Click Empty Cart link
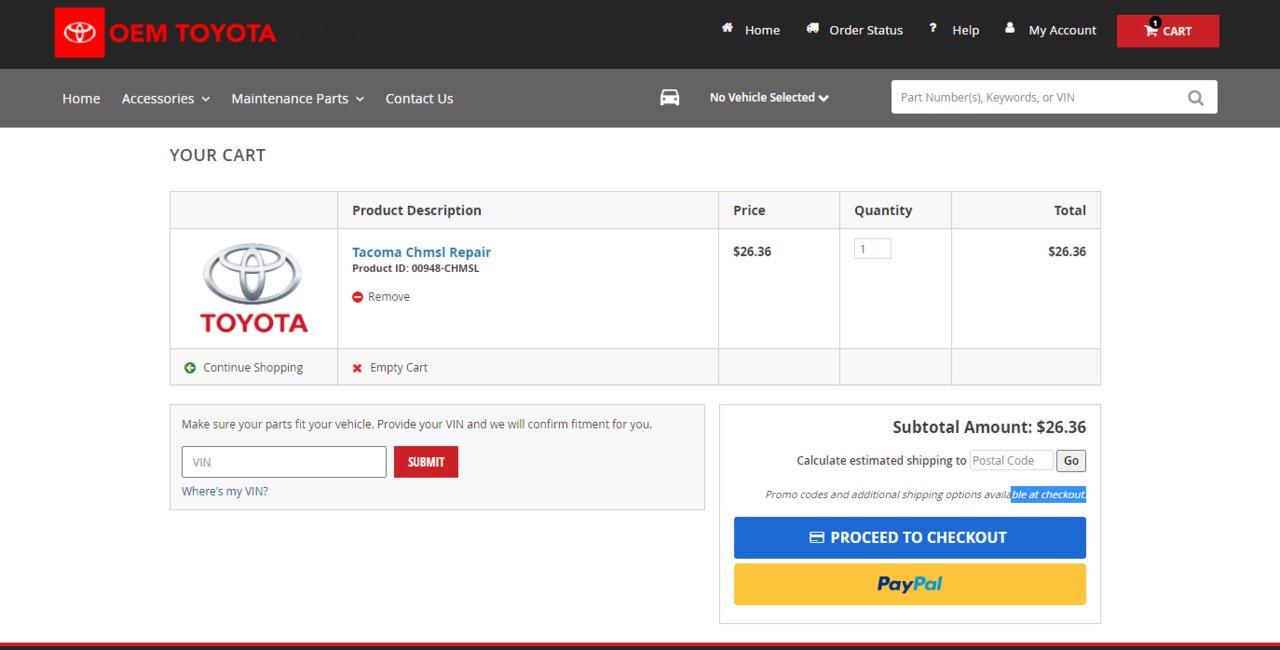This screenshot has width=1280, height=650. pos(399,368)
